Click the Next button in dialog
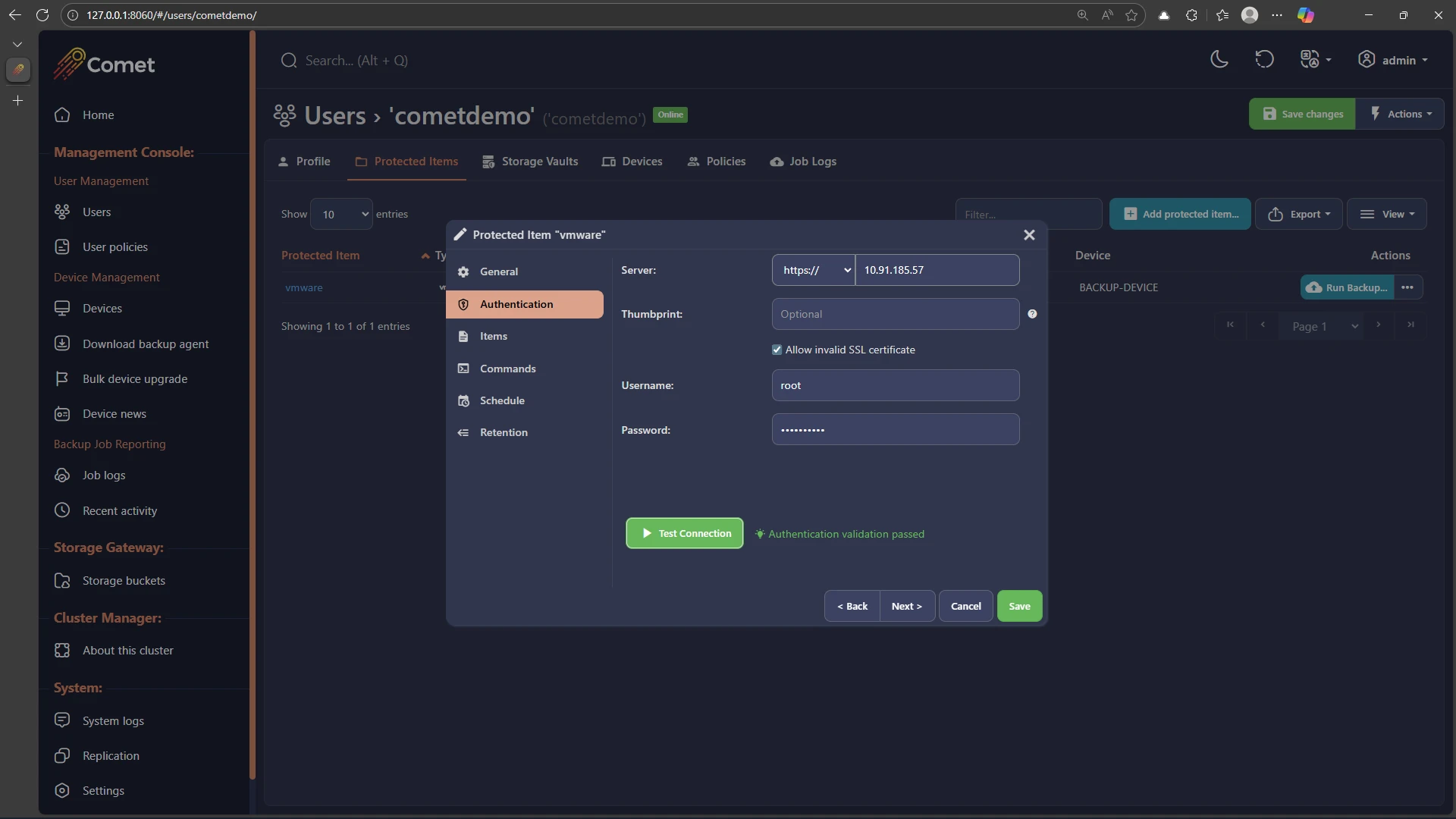1456x819 pixels. tap(907, 606)
